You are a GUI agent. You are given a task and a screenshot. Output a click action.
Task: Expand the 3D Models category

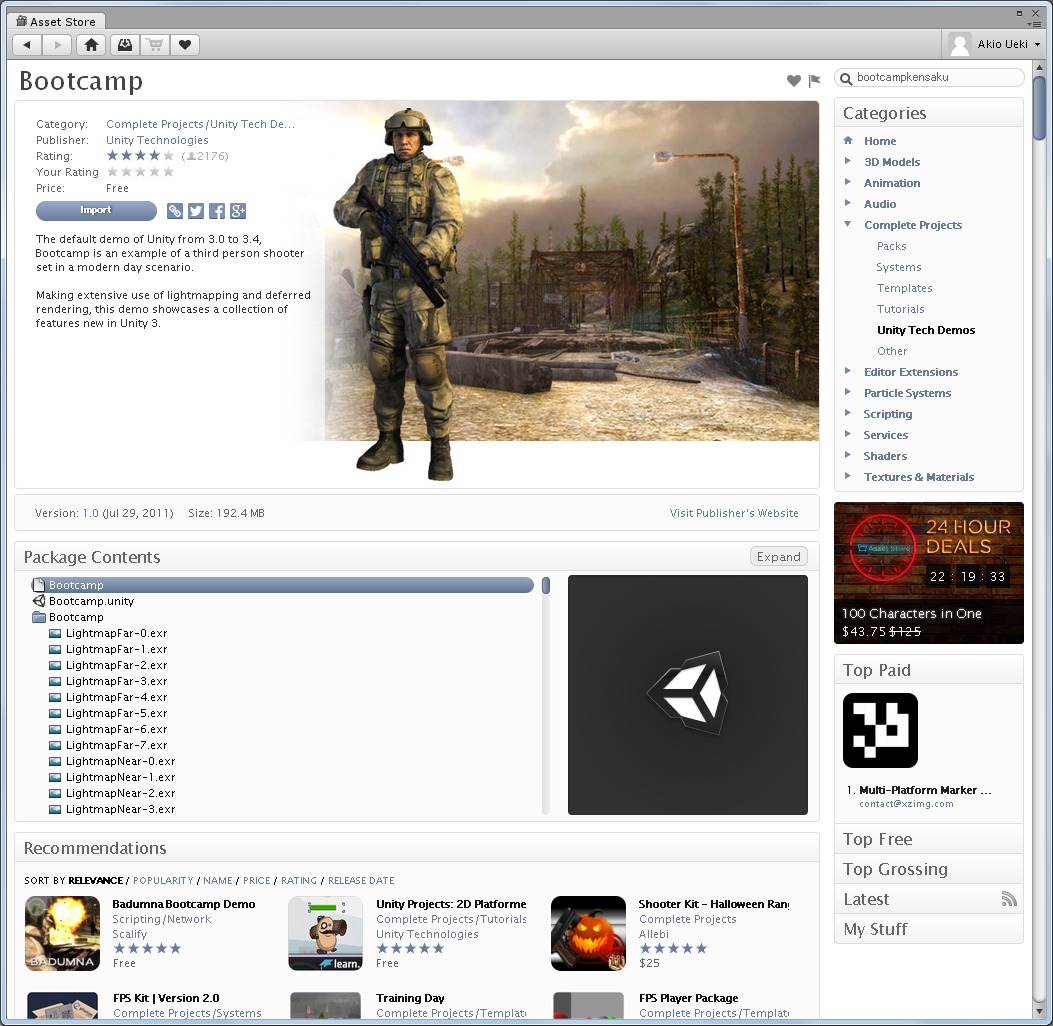tap(848, 161)
